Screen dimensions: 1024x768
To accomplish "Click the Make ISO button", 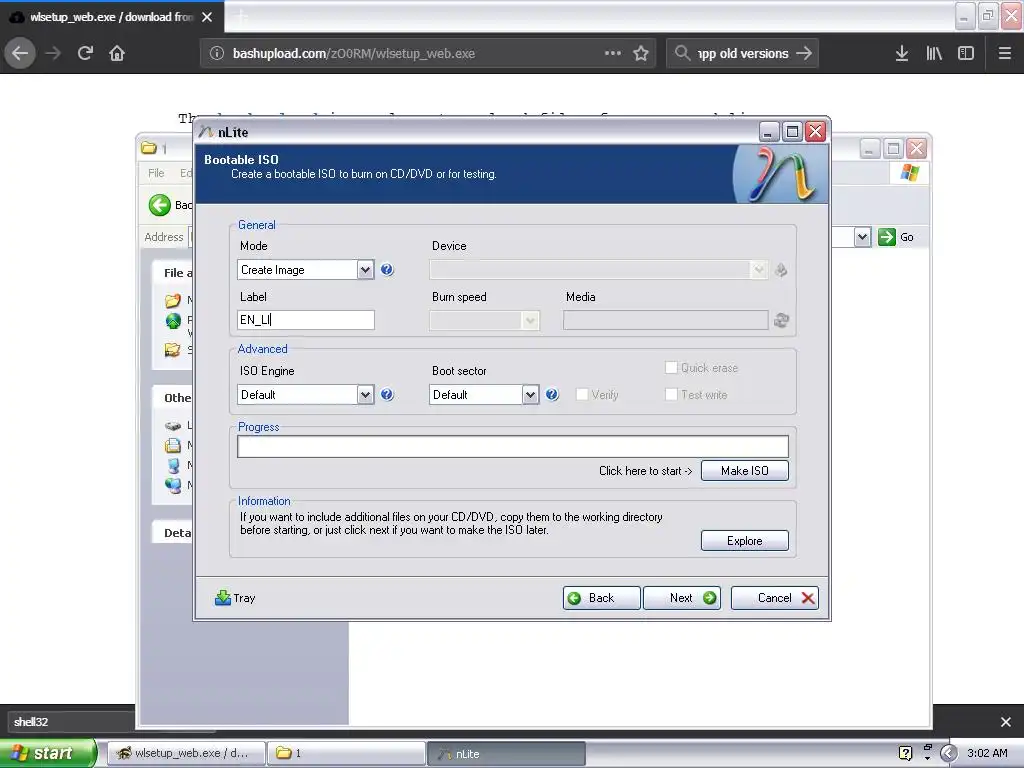I will (x=744, y=471).
